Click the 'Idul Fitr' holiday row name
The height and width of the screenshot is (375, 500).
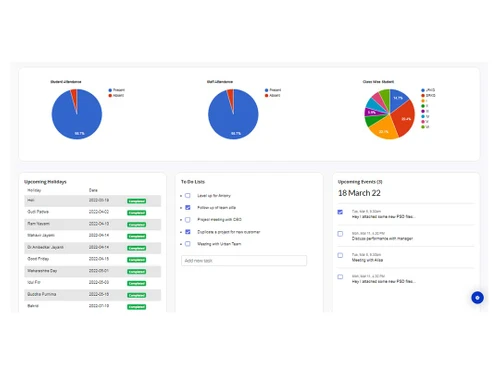click(34, 282)
